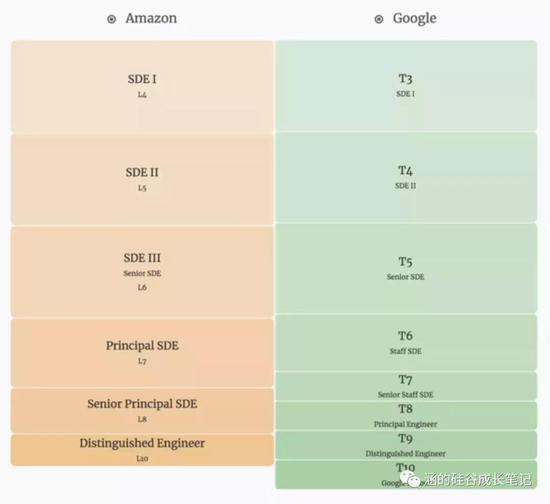Click the Google T10 block

[406, 475]
